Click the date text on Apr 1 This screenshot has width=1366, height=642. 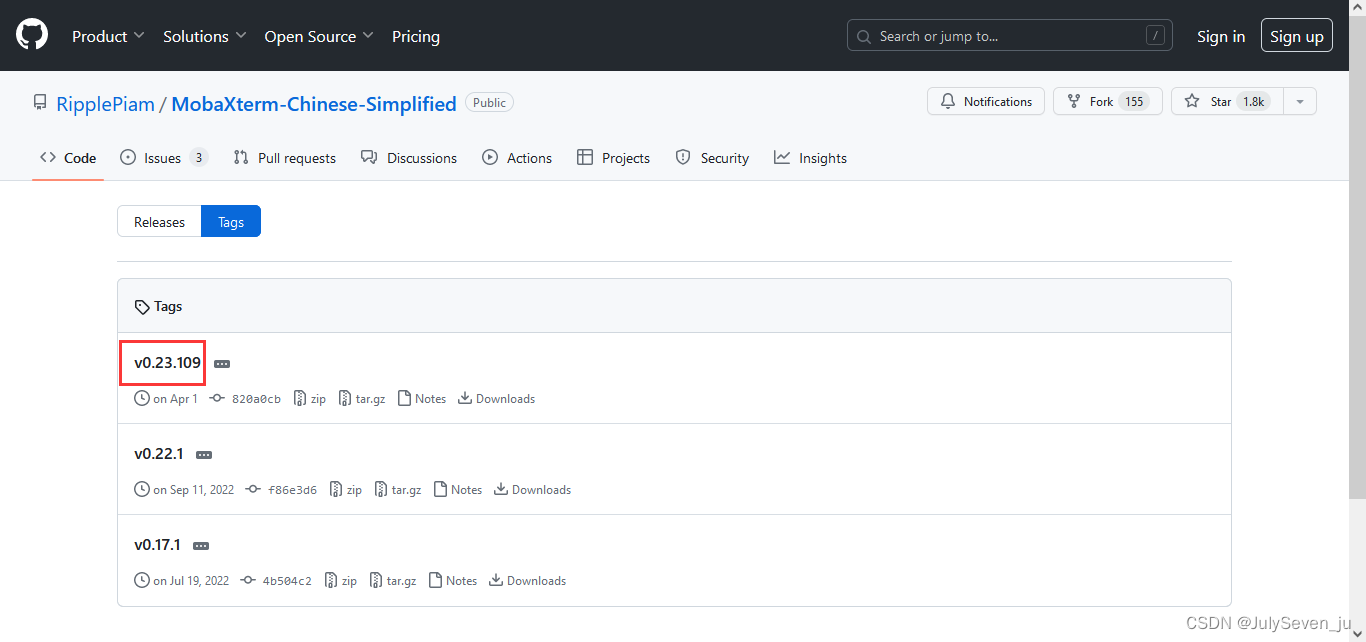176,399
